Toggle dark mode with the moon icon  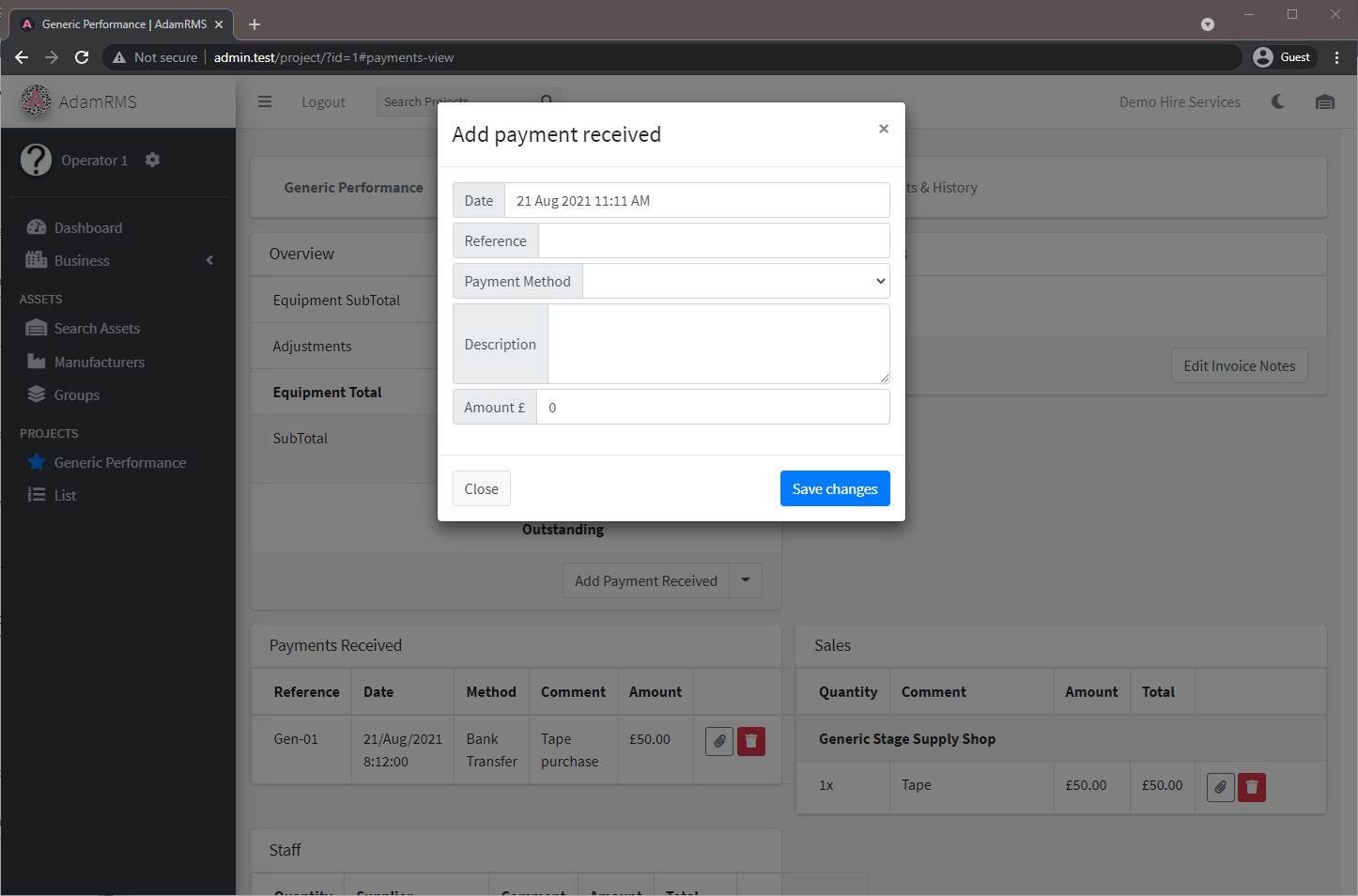[x=1278, y=101]
